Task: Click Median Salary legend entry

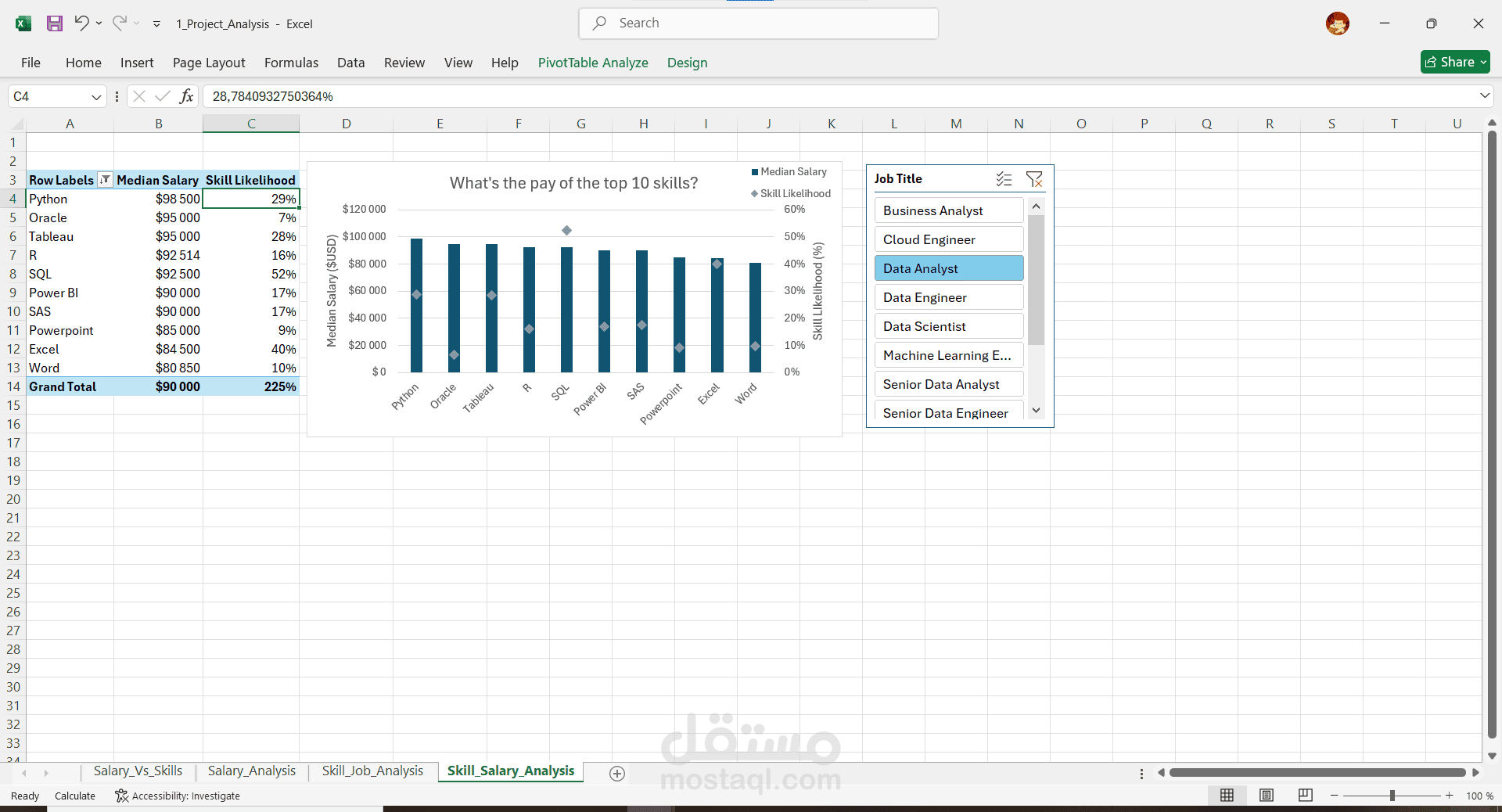Action: point(789,171)
